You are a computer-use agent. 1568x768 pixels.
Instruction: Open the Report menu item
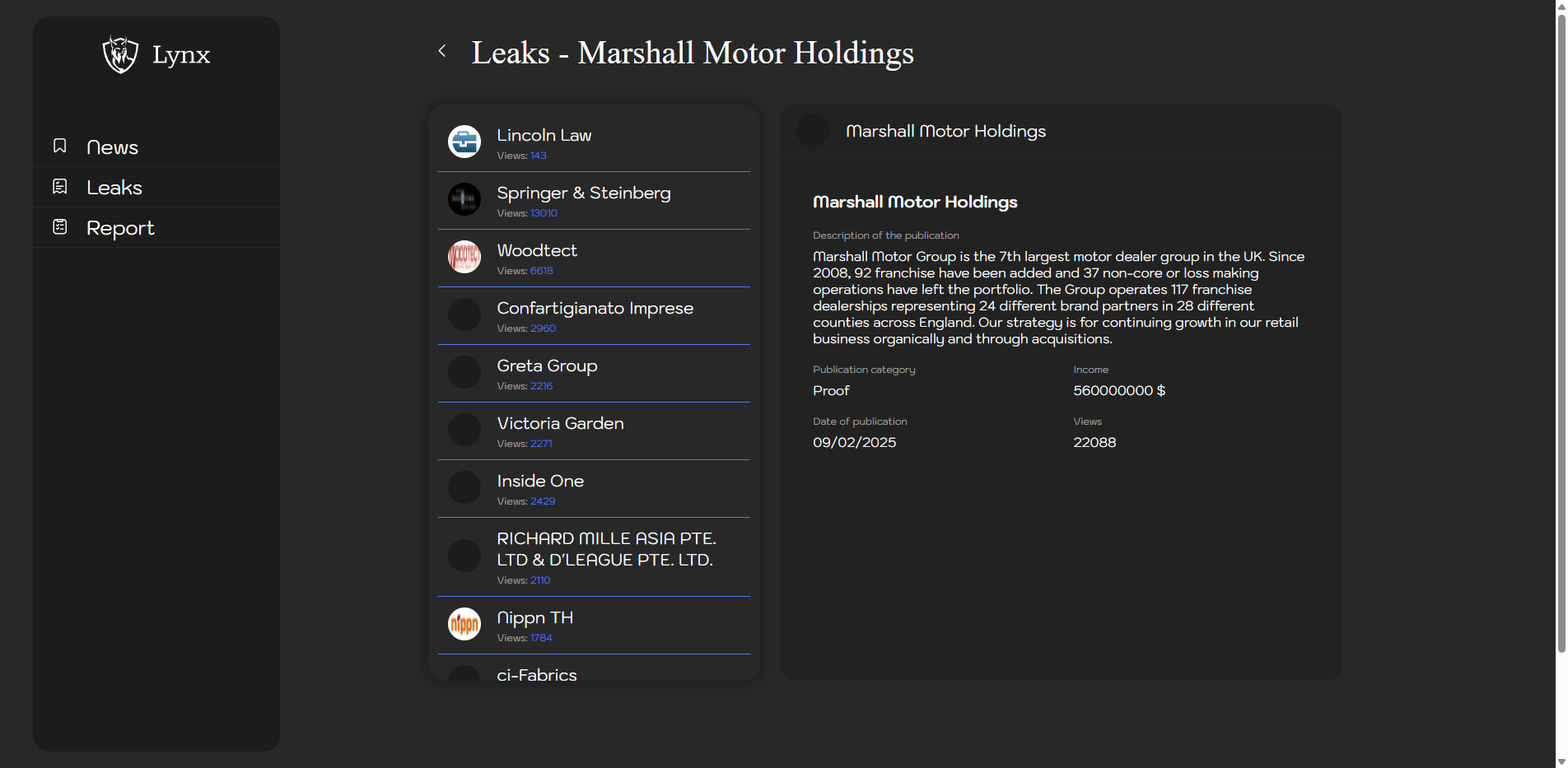(x=120, y=228)
